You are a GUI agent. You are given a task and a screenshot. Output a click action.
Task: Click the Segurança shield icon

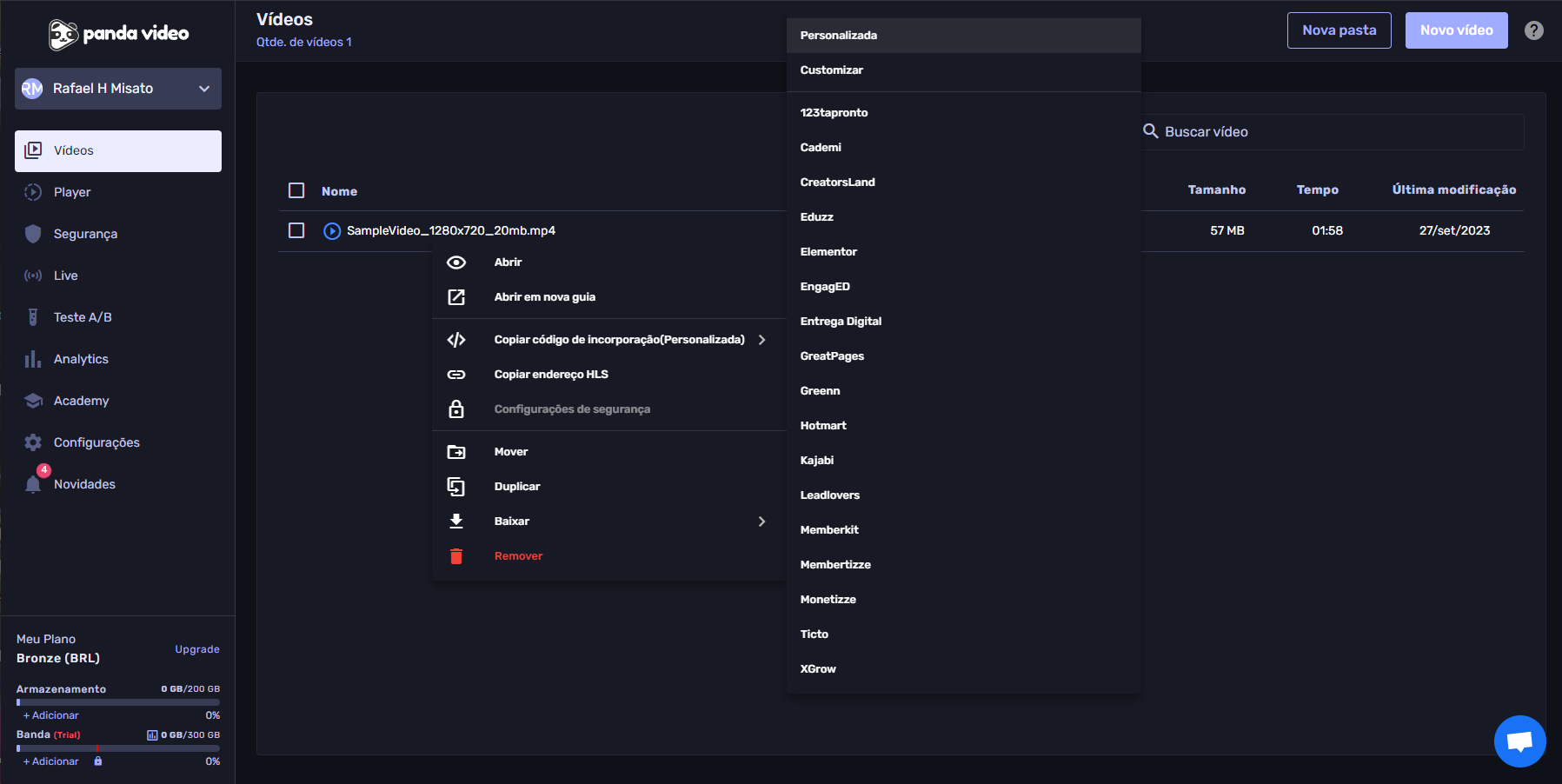[x=33, y=234]
